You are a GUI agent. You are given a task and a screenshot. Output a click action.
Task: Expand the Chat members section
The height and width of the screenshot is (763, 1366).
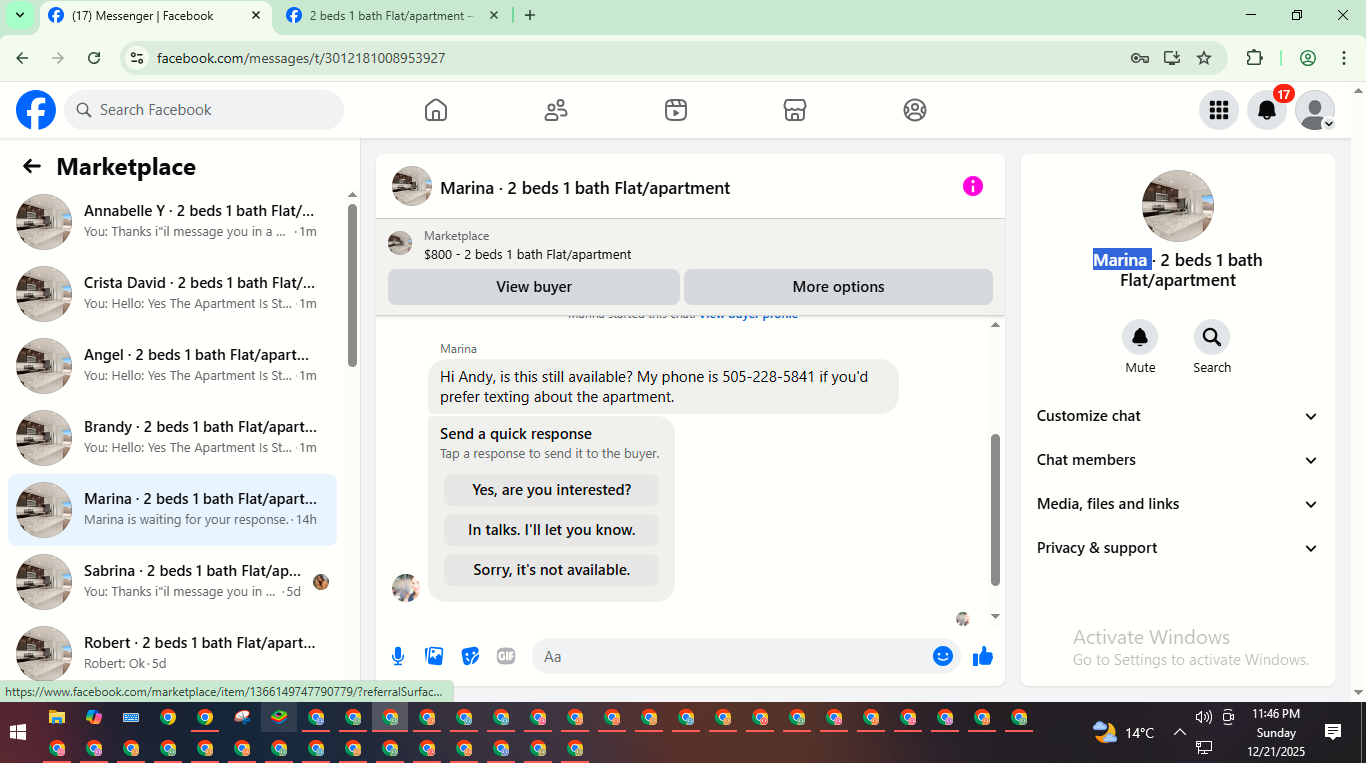click(x=1178, y=460)
